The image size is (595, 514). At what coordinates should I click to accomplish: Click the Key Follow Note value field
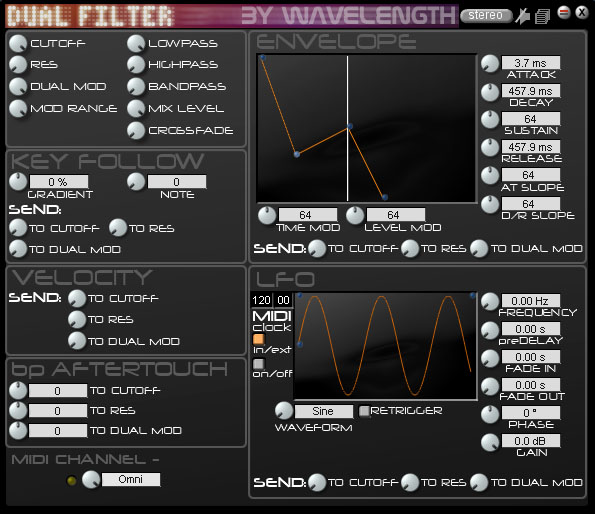pyautogui.click(x=177, y=182)
